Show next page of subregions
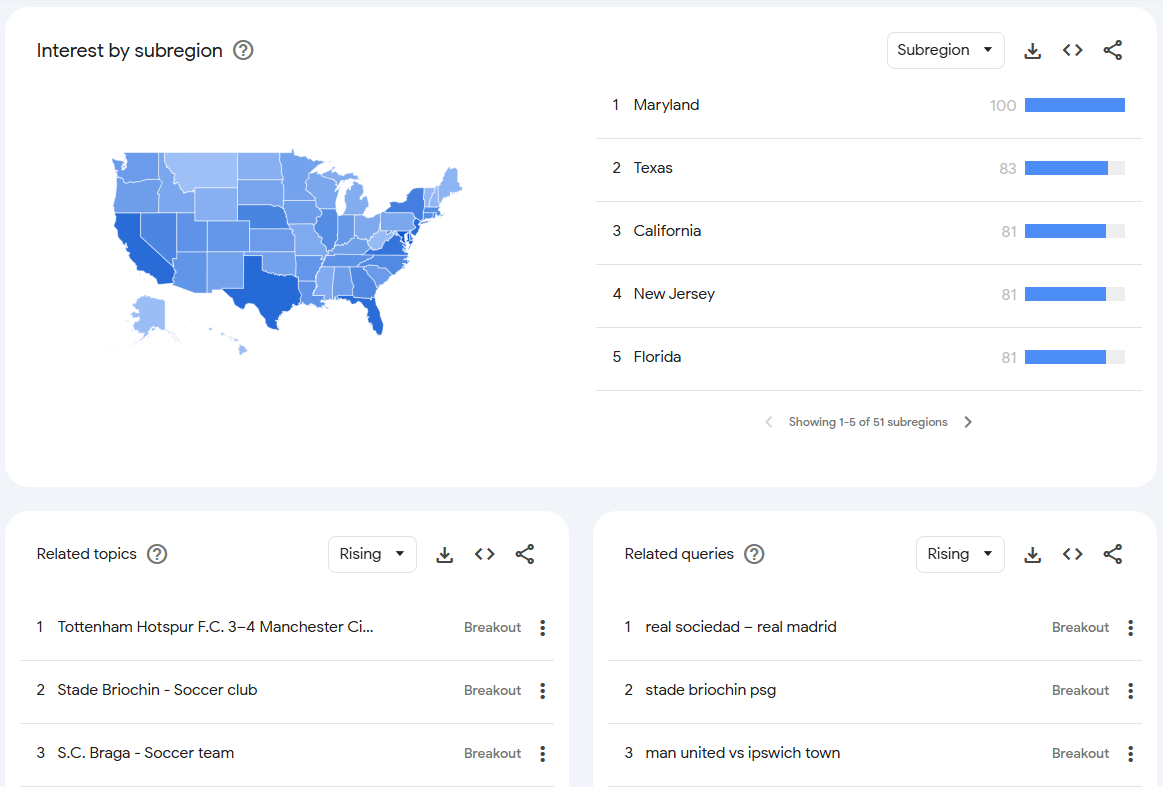 click(x=967, y=421)
